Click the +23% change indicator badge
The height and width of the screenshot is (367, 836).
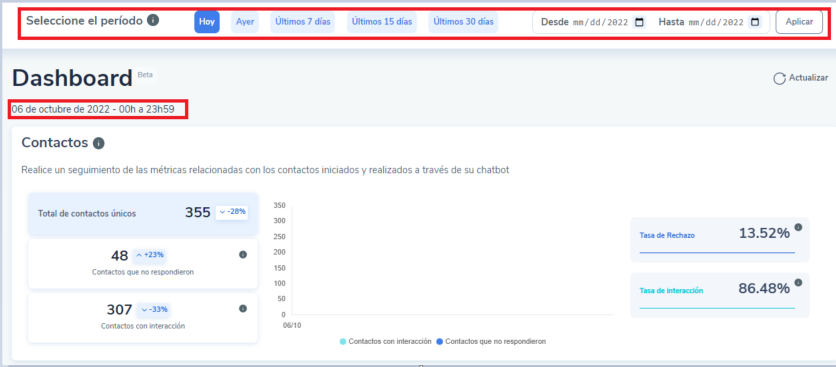point(149,256)
